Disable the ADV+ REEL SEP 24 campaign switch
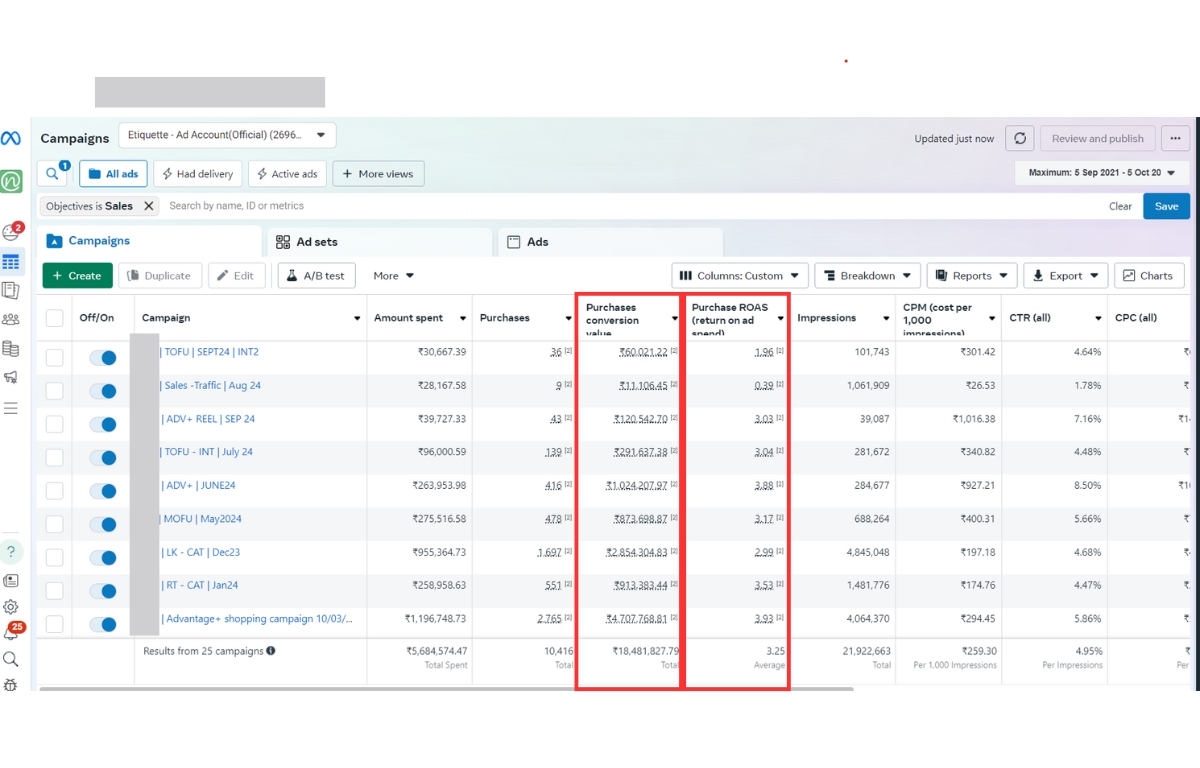Screen dimensions: 1200x768 103,425
